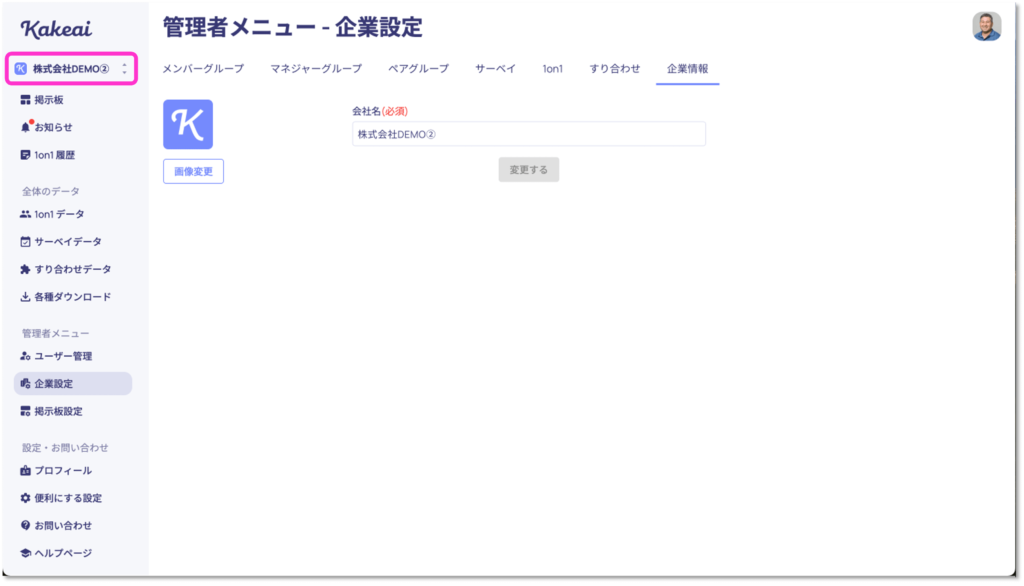Click the お問い合わせ question mark icon
This screenshot has width=1024, height=586.
(25, 525)
